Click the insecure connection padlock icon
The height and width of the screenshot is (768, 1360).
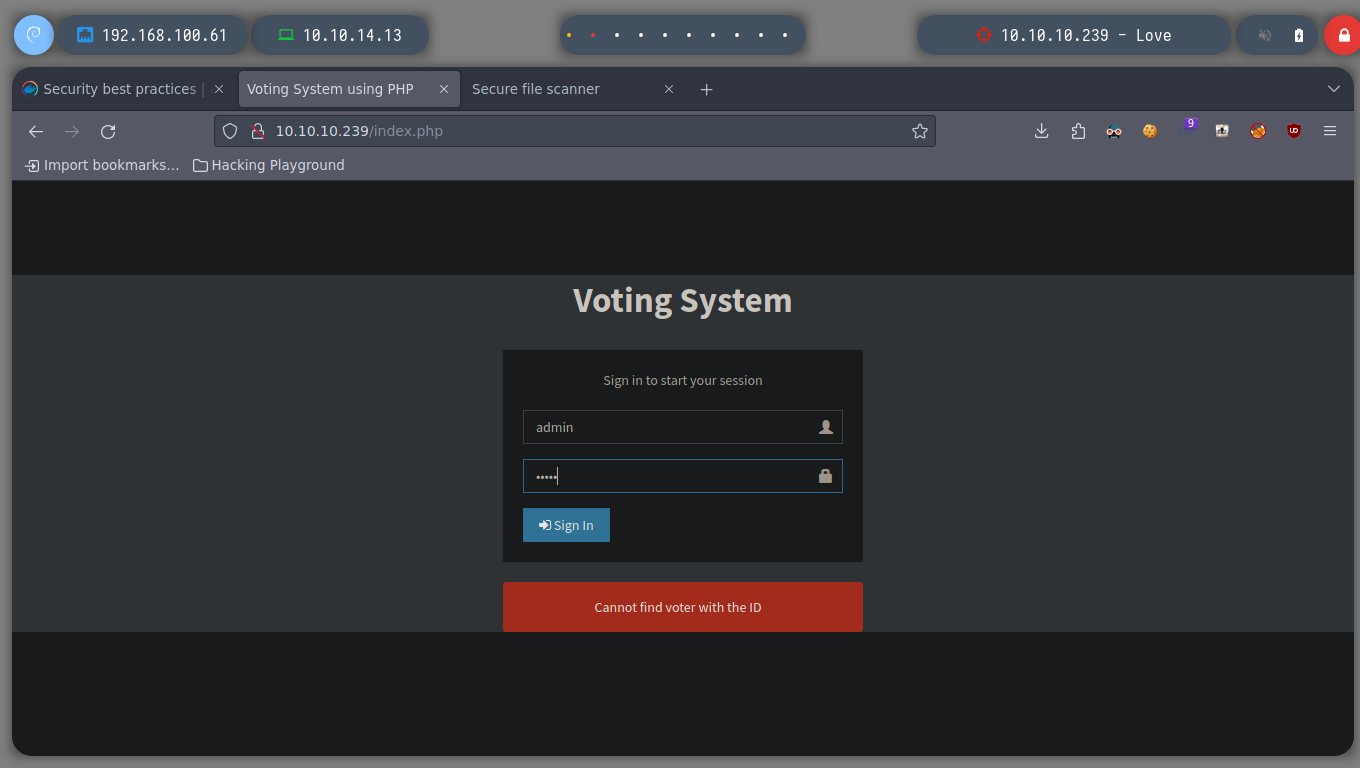coord(257,131)
